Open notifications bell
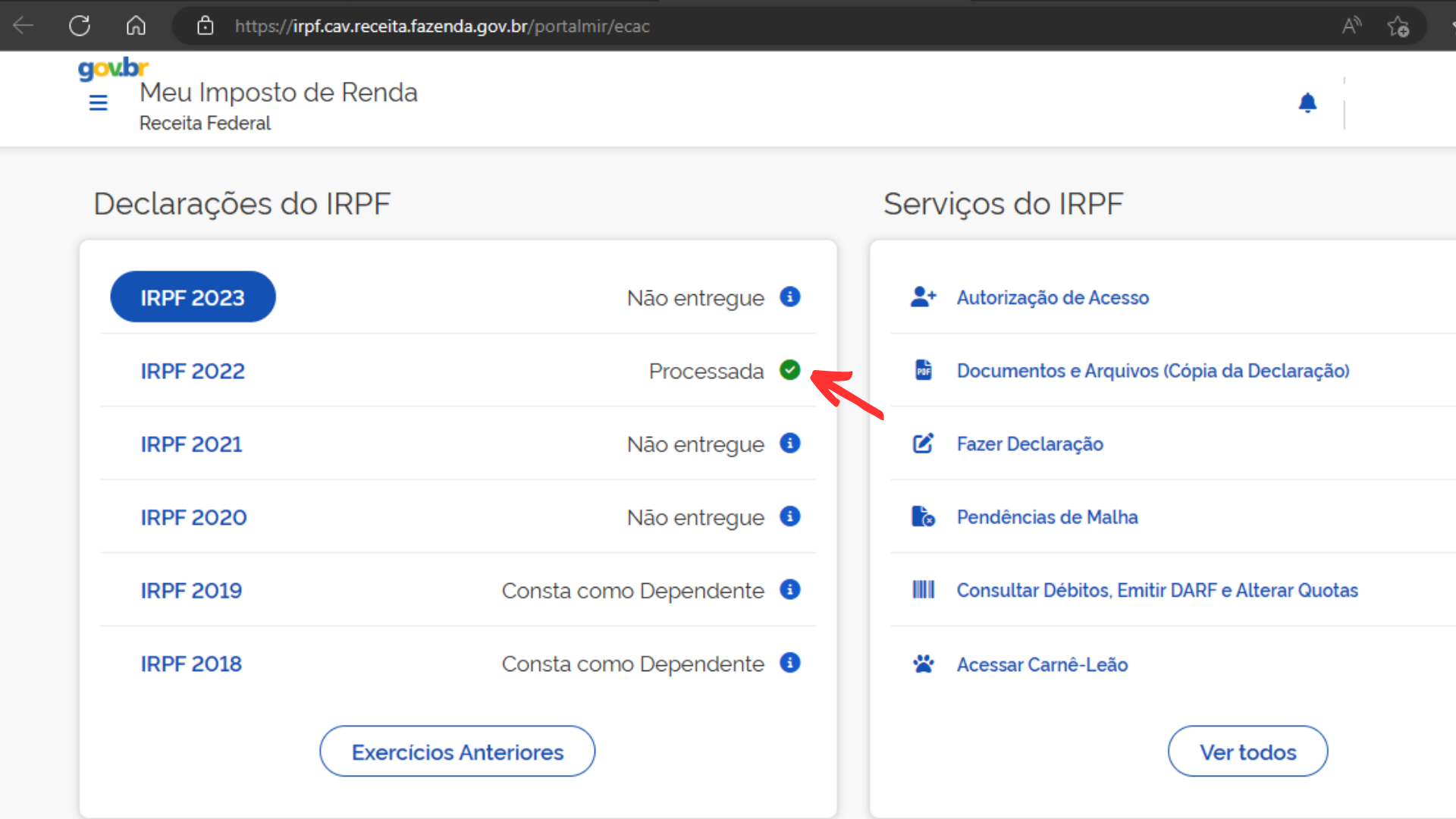 (1307, 102)
